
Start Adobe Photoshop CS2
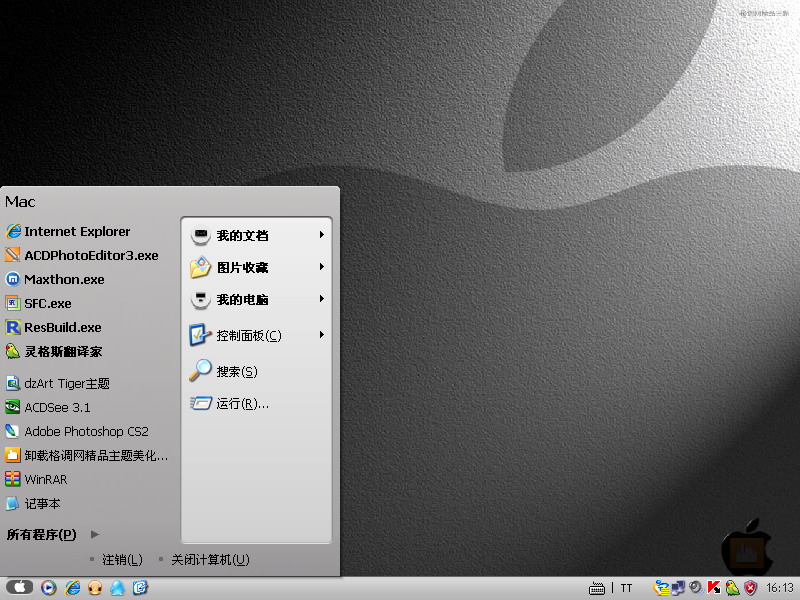(77, 432)
